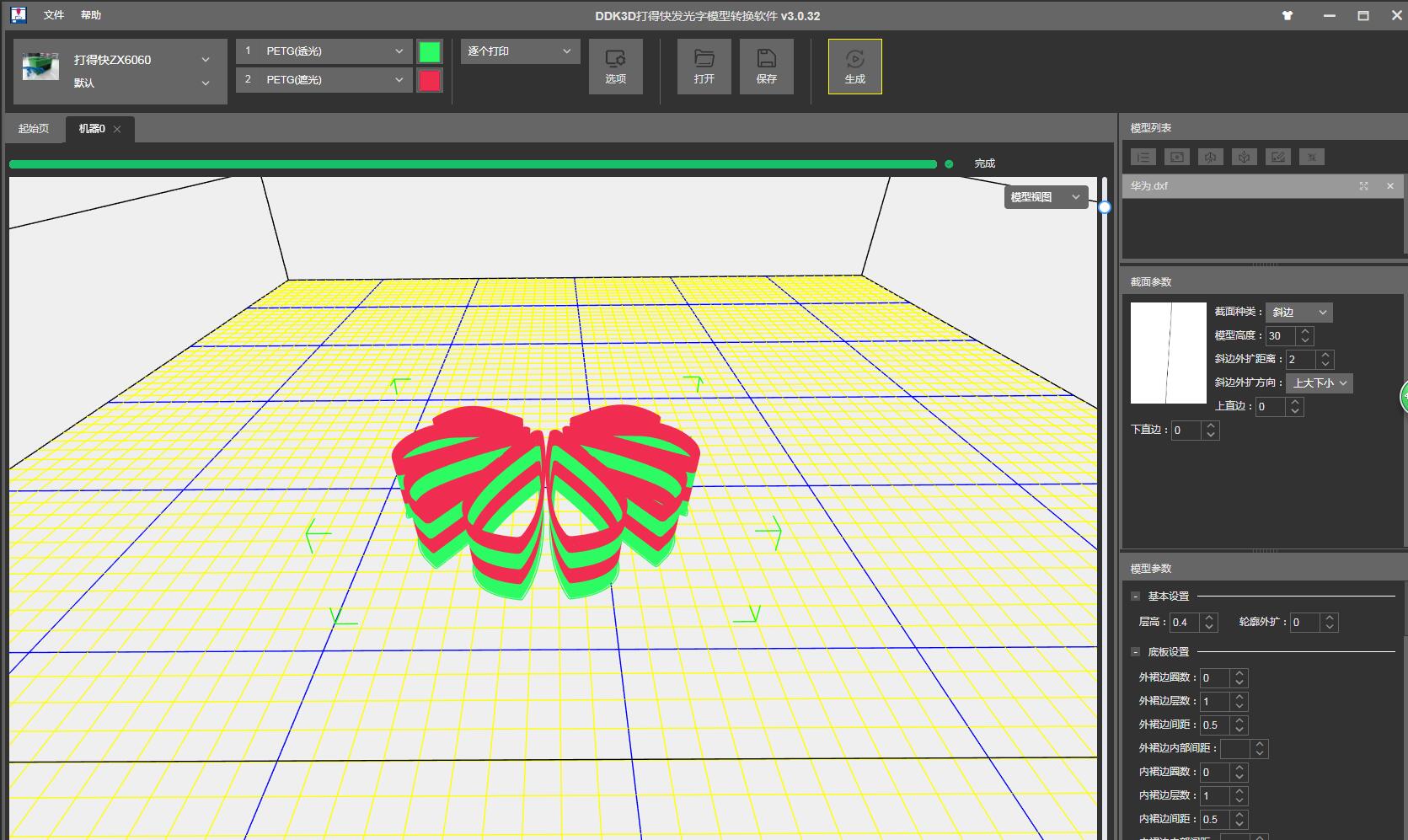The height and width of the screenshot is (840, 1408).
Task: Click the right move arrow in viewport
Action: [x=768, y=532]
